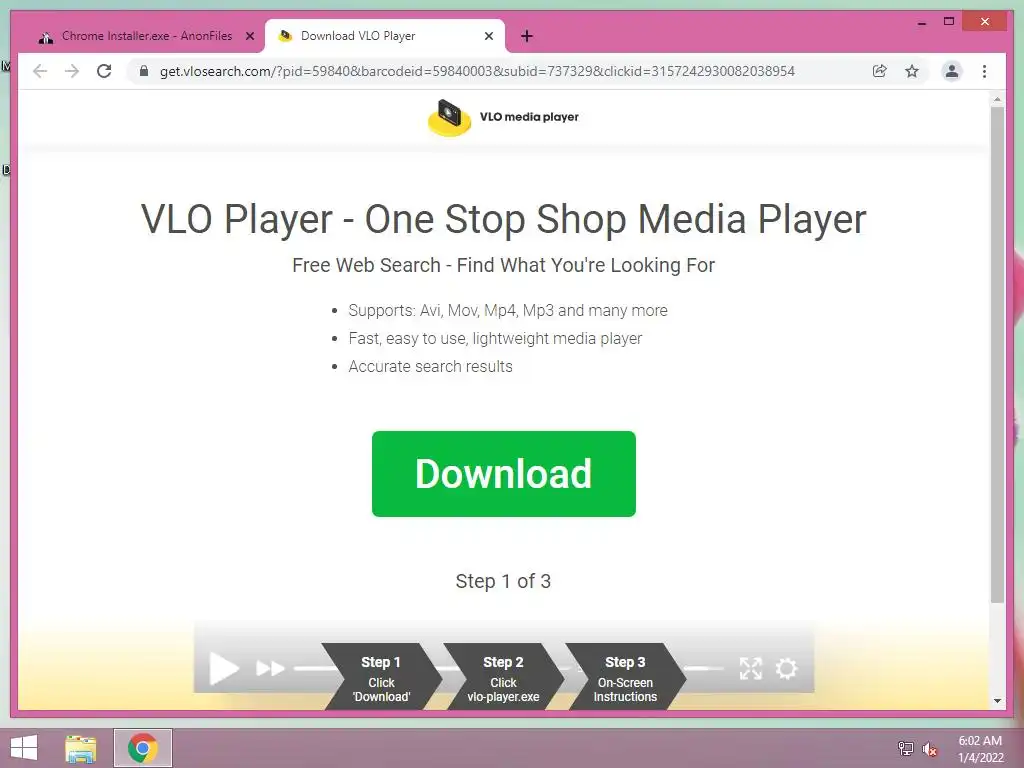Click the play icon in the banner
1024x768 pixels.
pyautogui.click(x=223, y=669)
